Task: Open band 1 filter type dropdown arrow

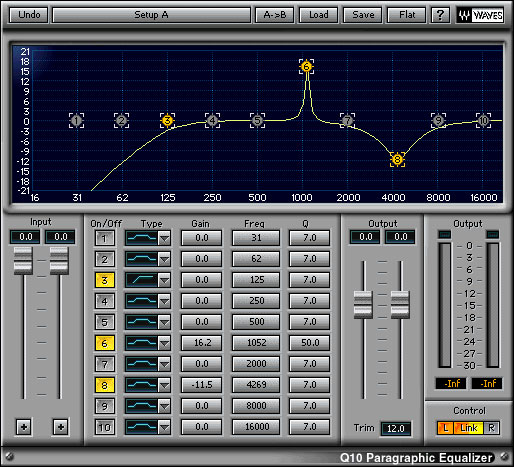Action: click(164, 238)
